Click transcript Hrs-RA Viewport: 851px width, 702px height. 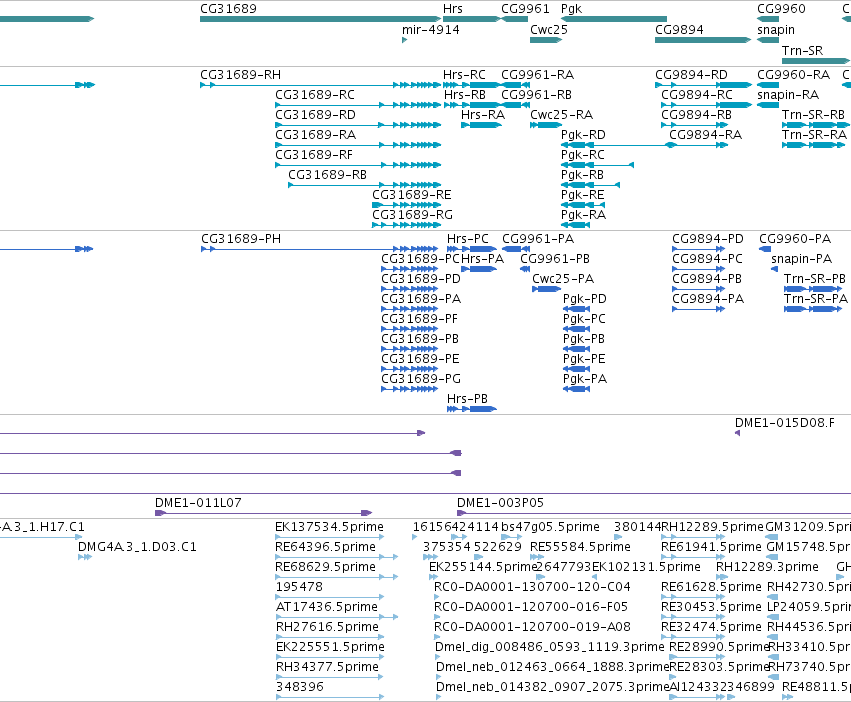481,125
